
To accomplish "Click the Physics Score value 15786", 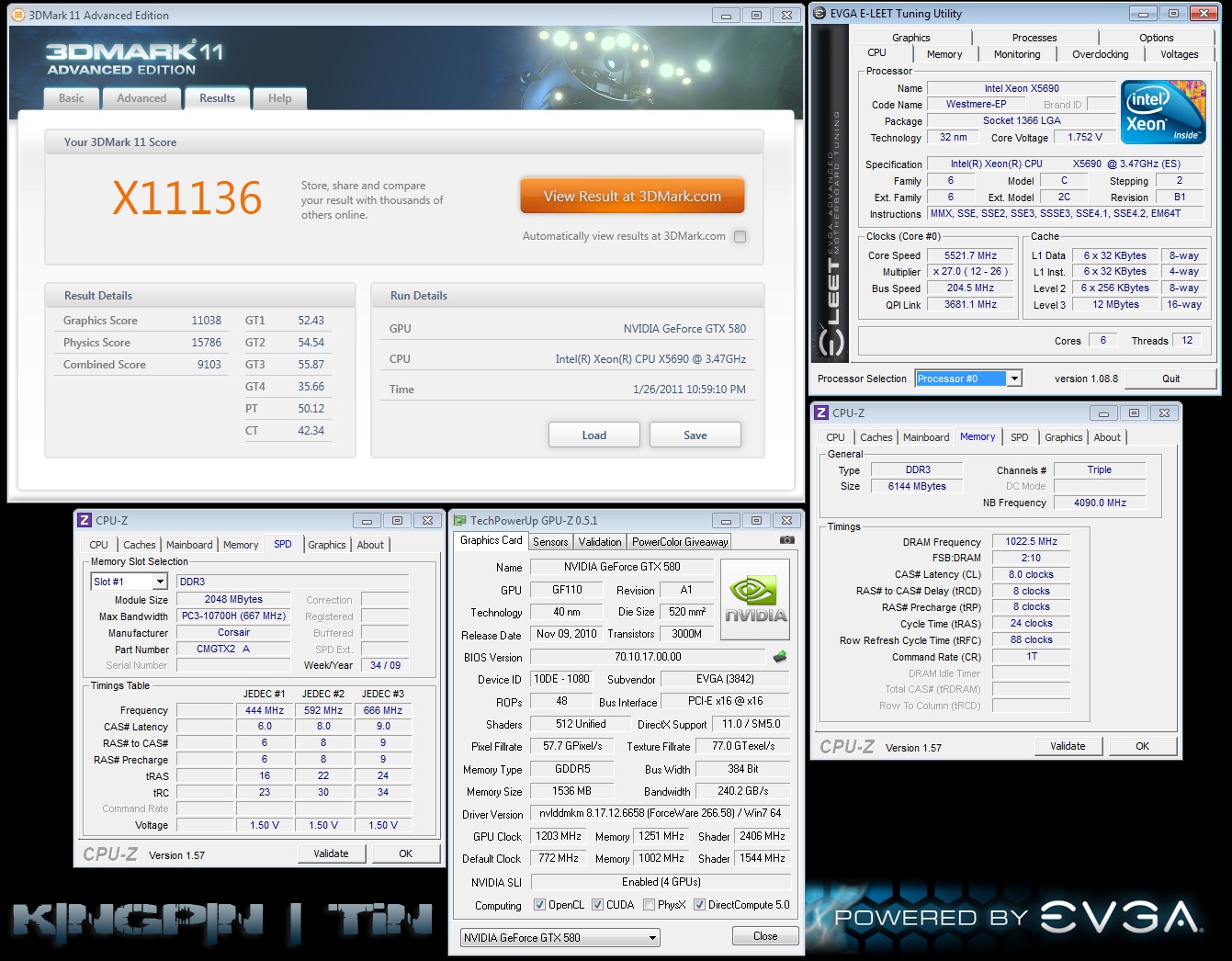I will 206,343.
